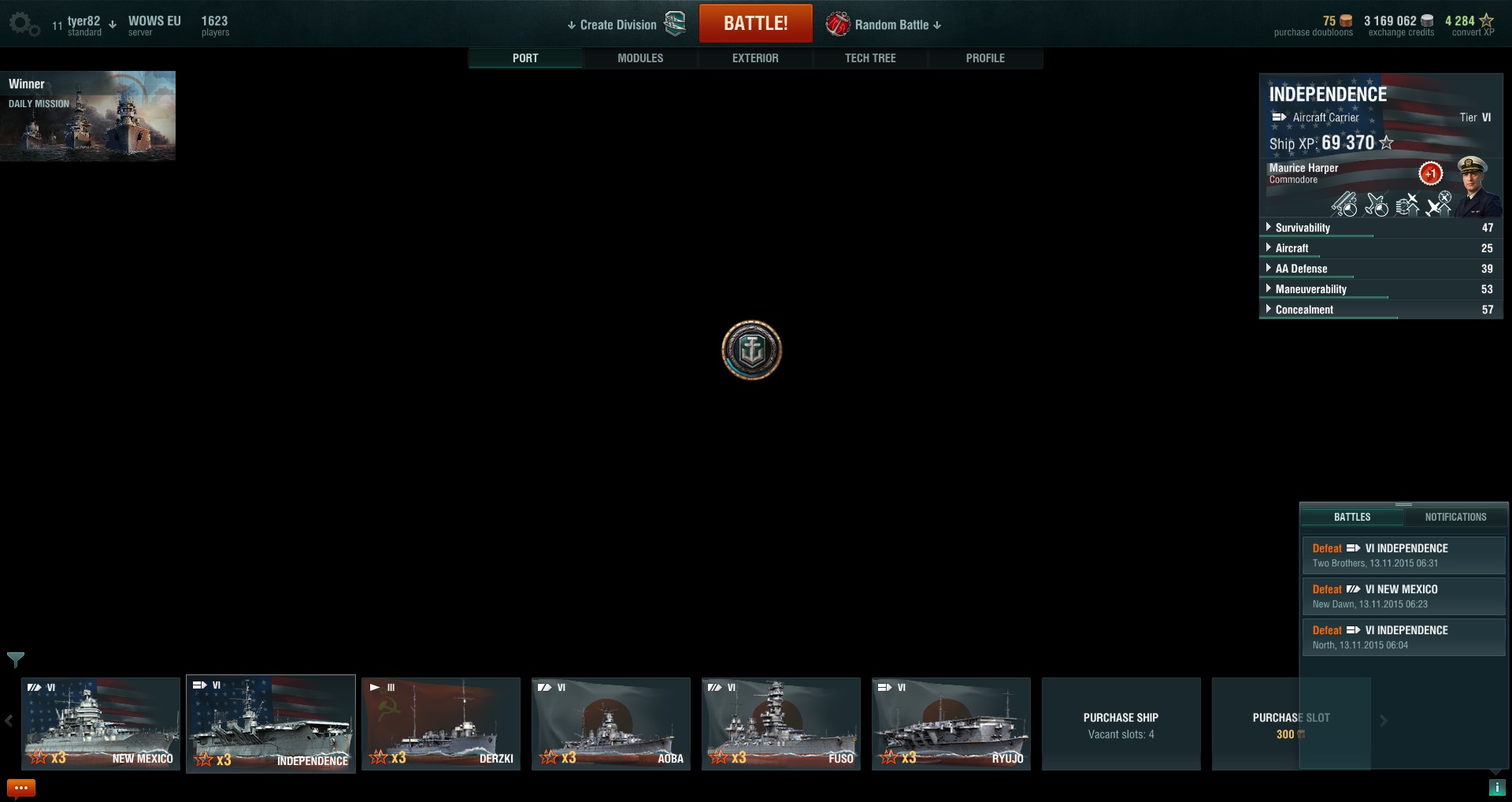Open the Create Division dropdown
Viewport: 1512px width, 802px height.
pos(612,25)
